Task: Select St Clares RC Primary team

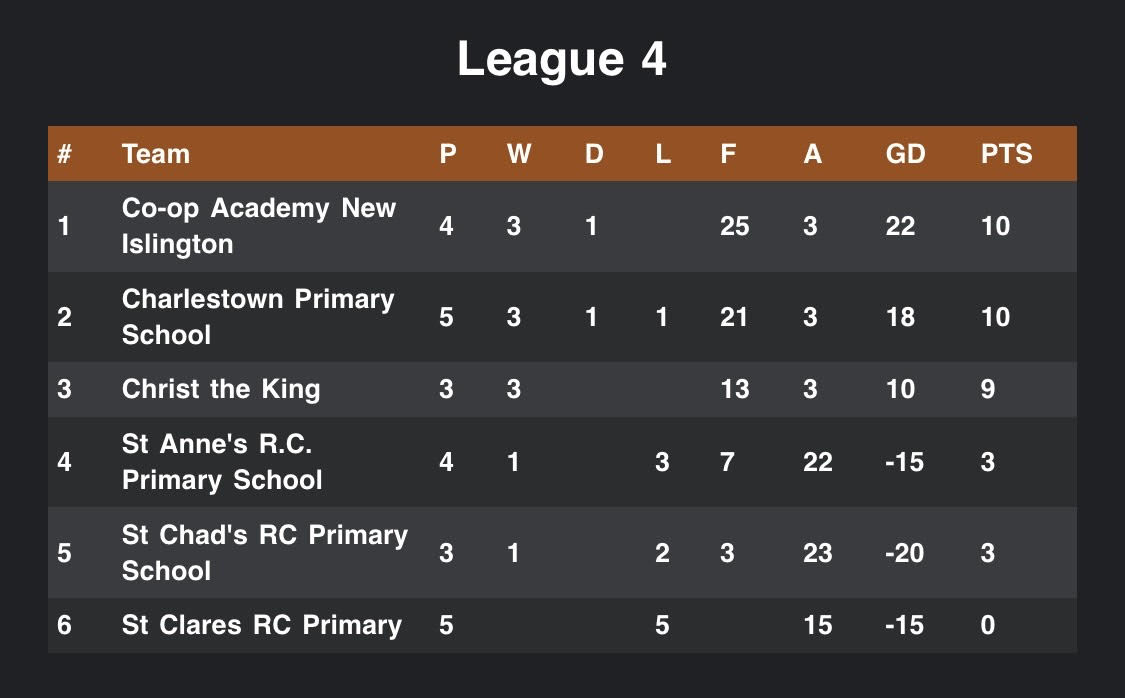Action: coord(261,625)
